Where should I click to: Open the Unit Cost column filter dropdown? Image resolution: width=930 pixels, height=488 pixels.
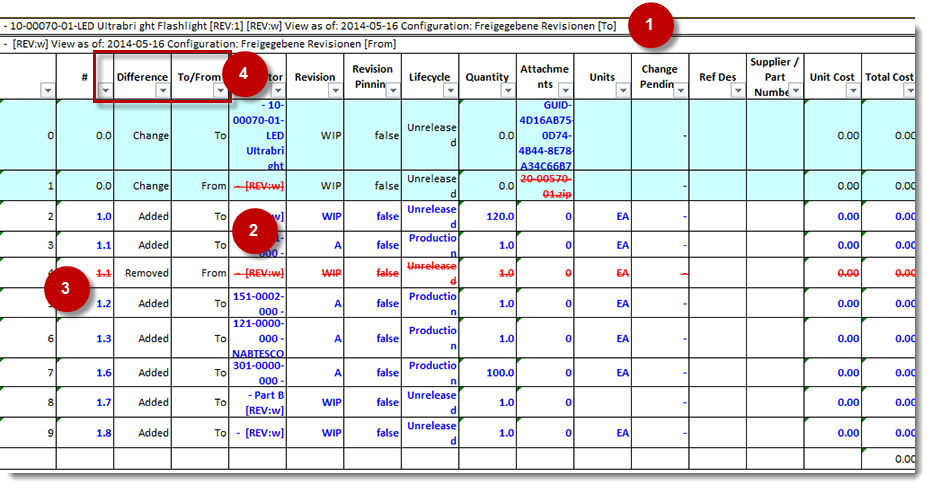(853, 91)
